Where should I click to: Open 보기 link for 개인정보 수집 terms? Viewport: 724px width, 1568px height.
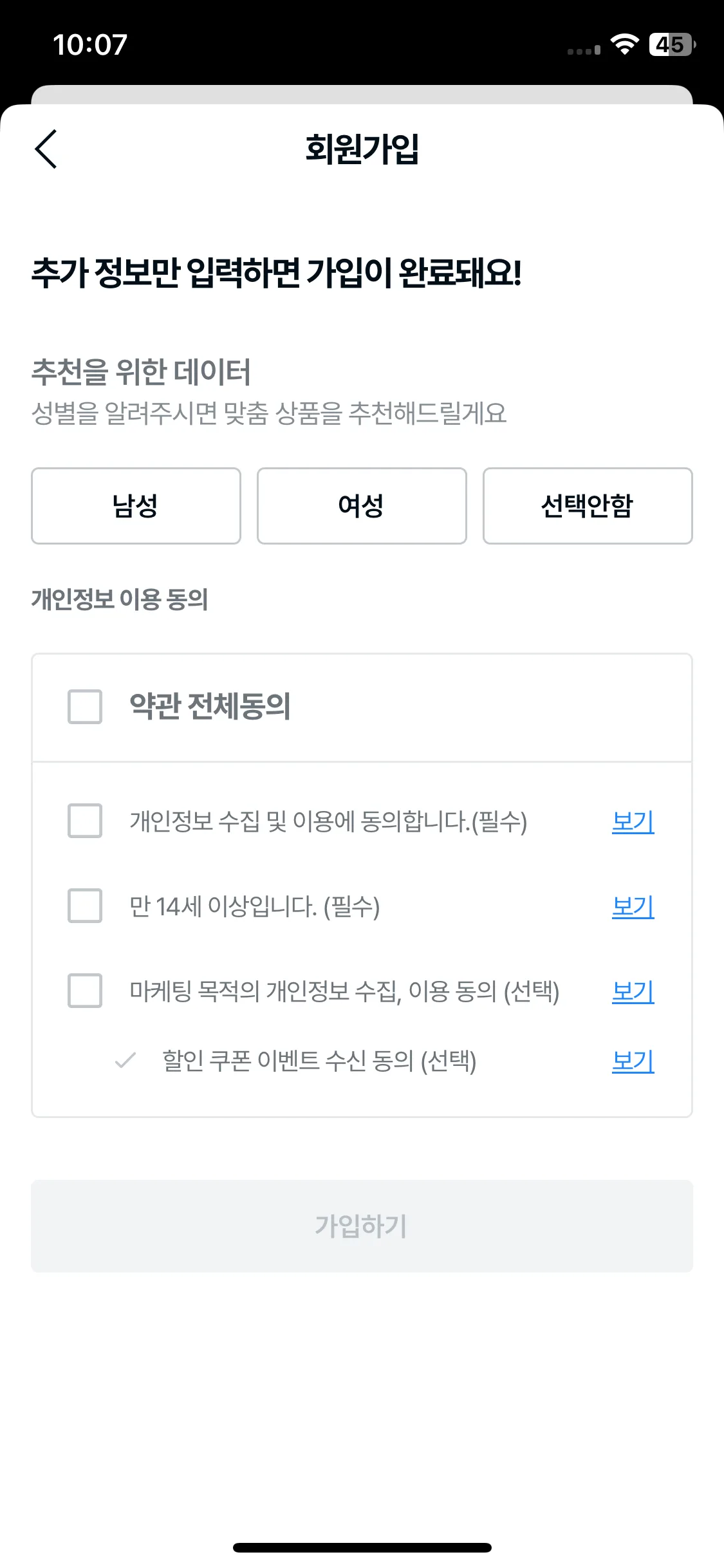coord(633,821)
